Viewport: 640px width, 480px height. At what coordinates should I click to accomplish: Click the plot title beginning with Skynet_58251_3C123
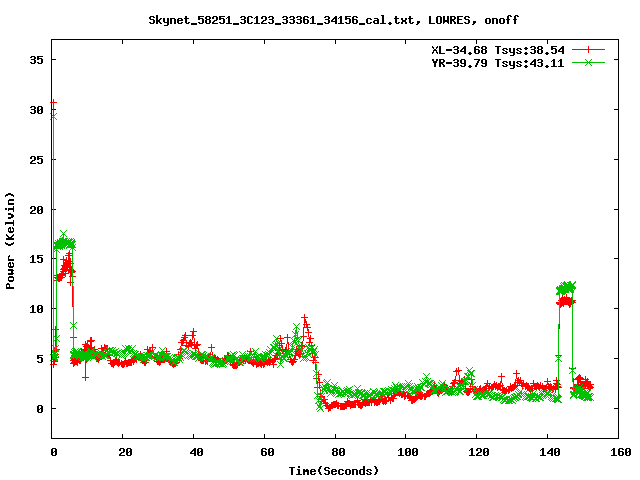(x=333, y=20)
